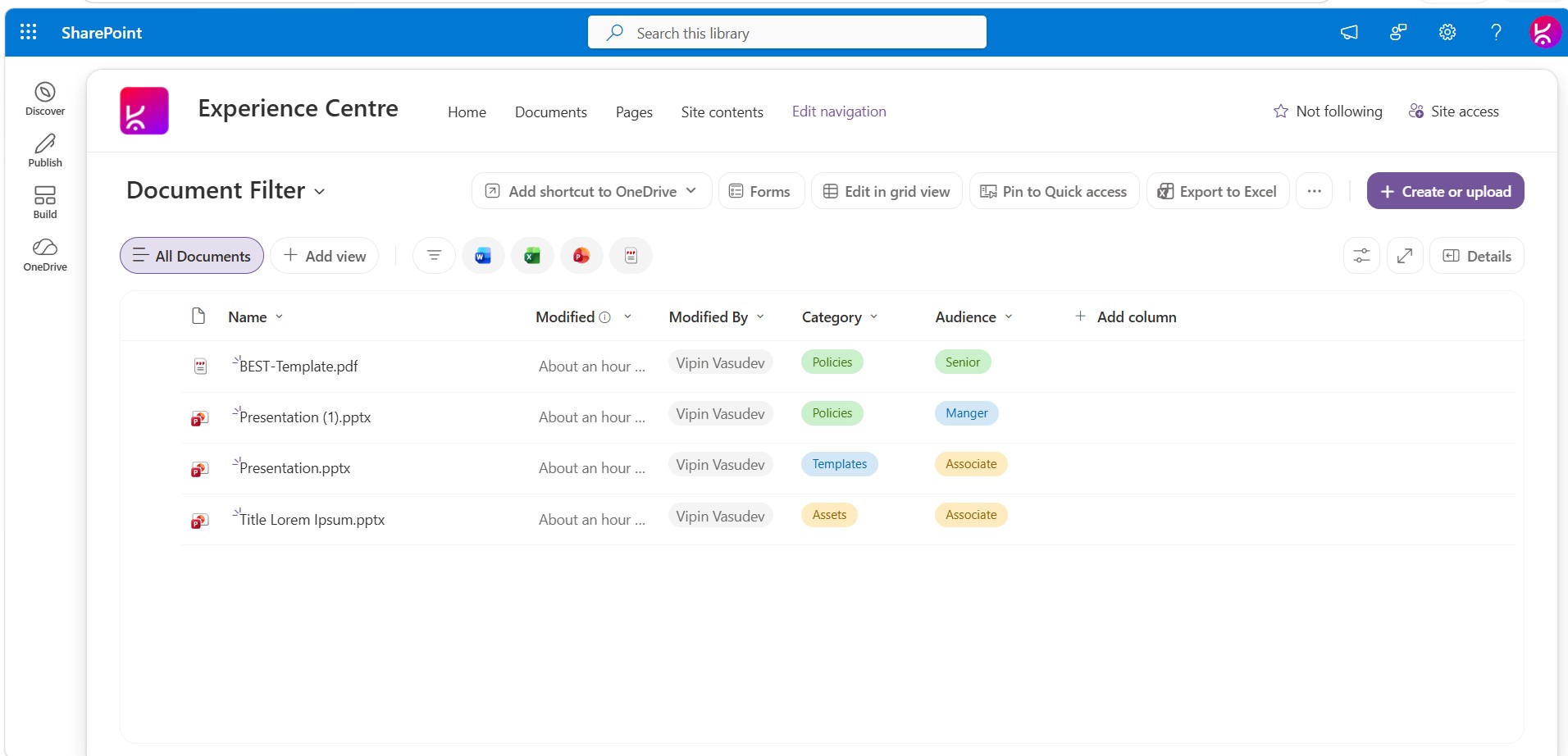Viewport: 1568px width, 756px height.
Task: Filter by Excel files icon
Action: click(532, 256)
